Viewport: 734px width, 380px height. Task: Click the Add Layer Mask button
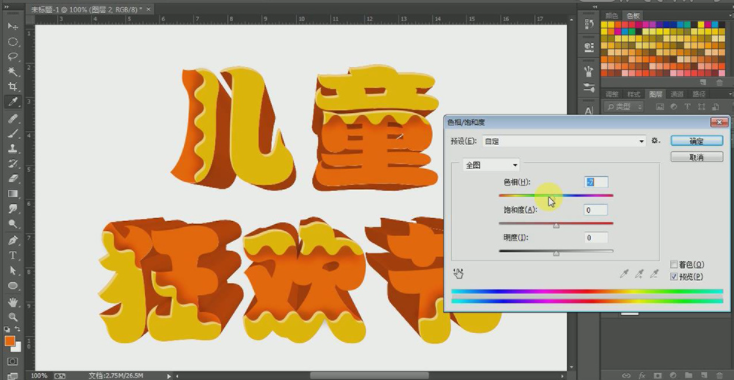[657, 375]
